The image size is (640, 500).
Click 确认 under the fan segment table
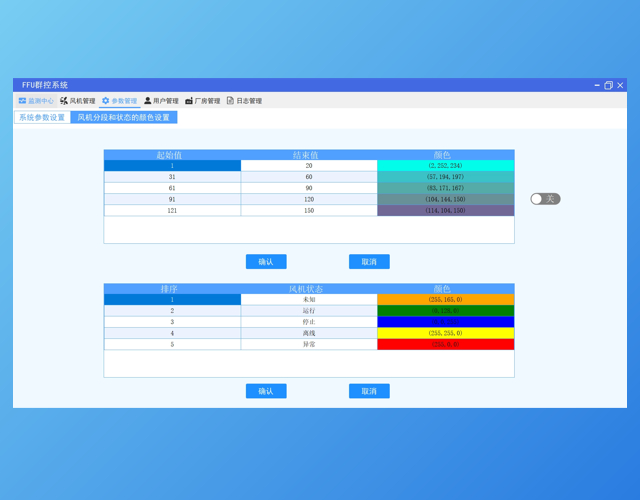coord(266,262)
